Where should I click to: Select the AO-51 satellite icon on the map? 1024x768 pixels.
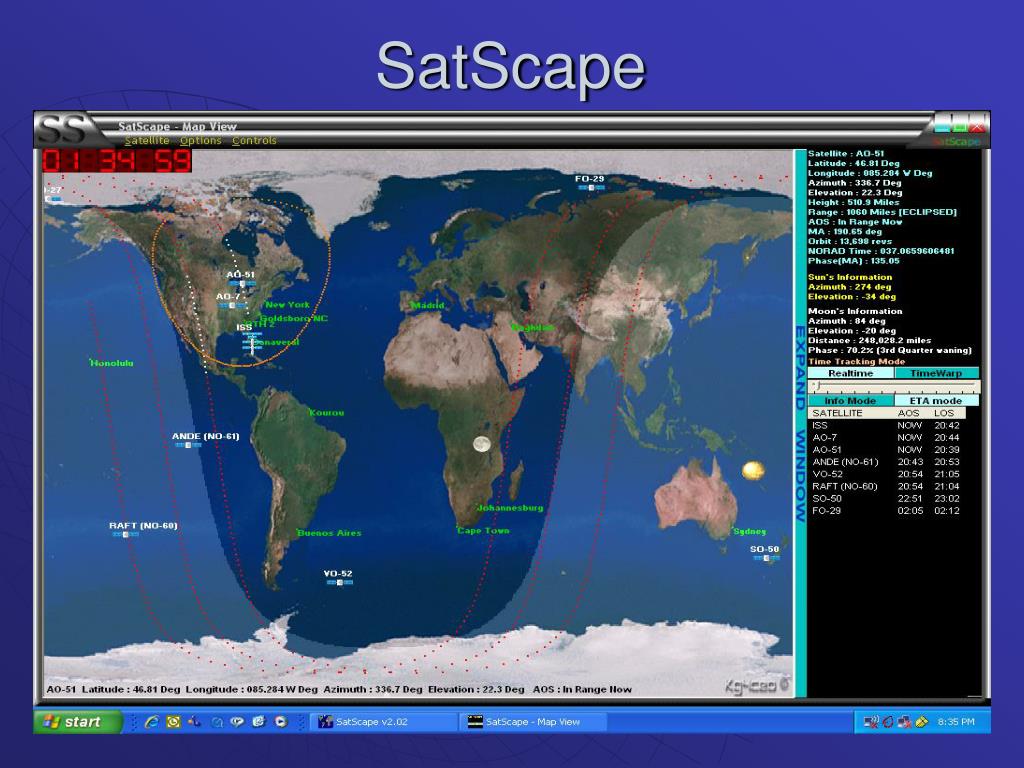point(242,284)
